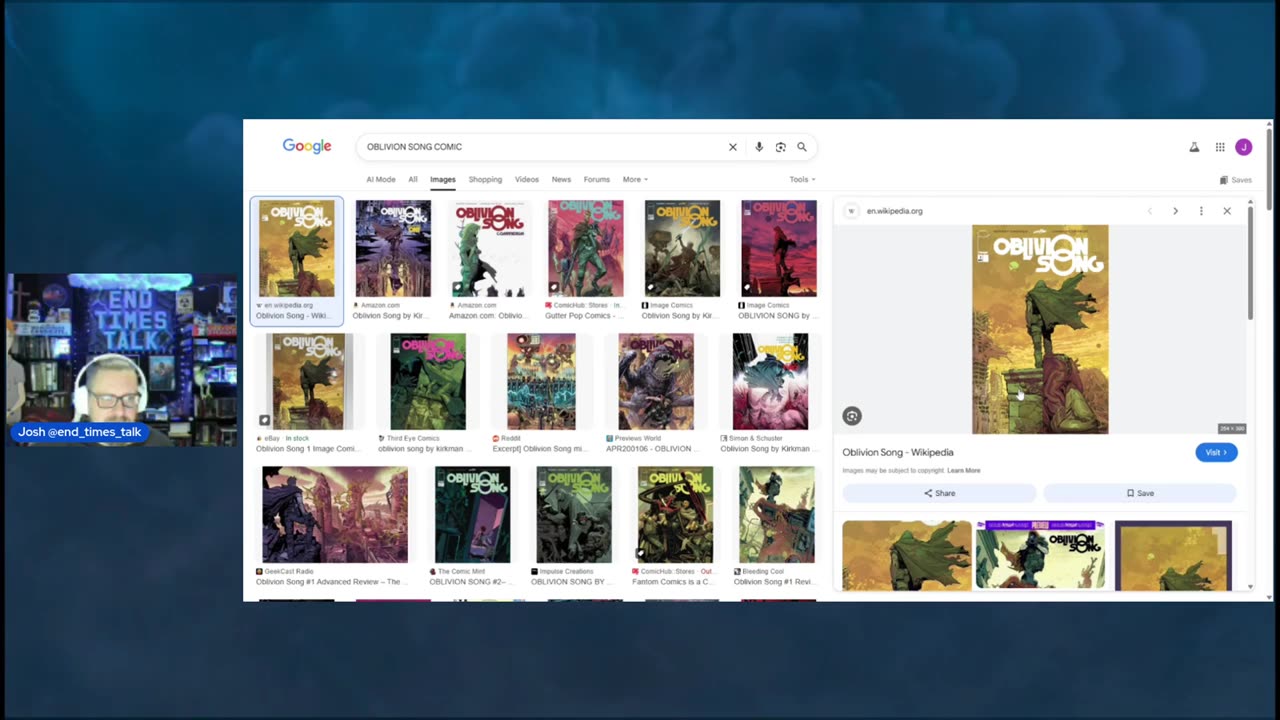Clear the search box with the X icon
The image size is (1280, 720).
point(732,147)
